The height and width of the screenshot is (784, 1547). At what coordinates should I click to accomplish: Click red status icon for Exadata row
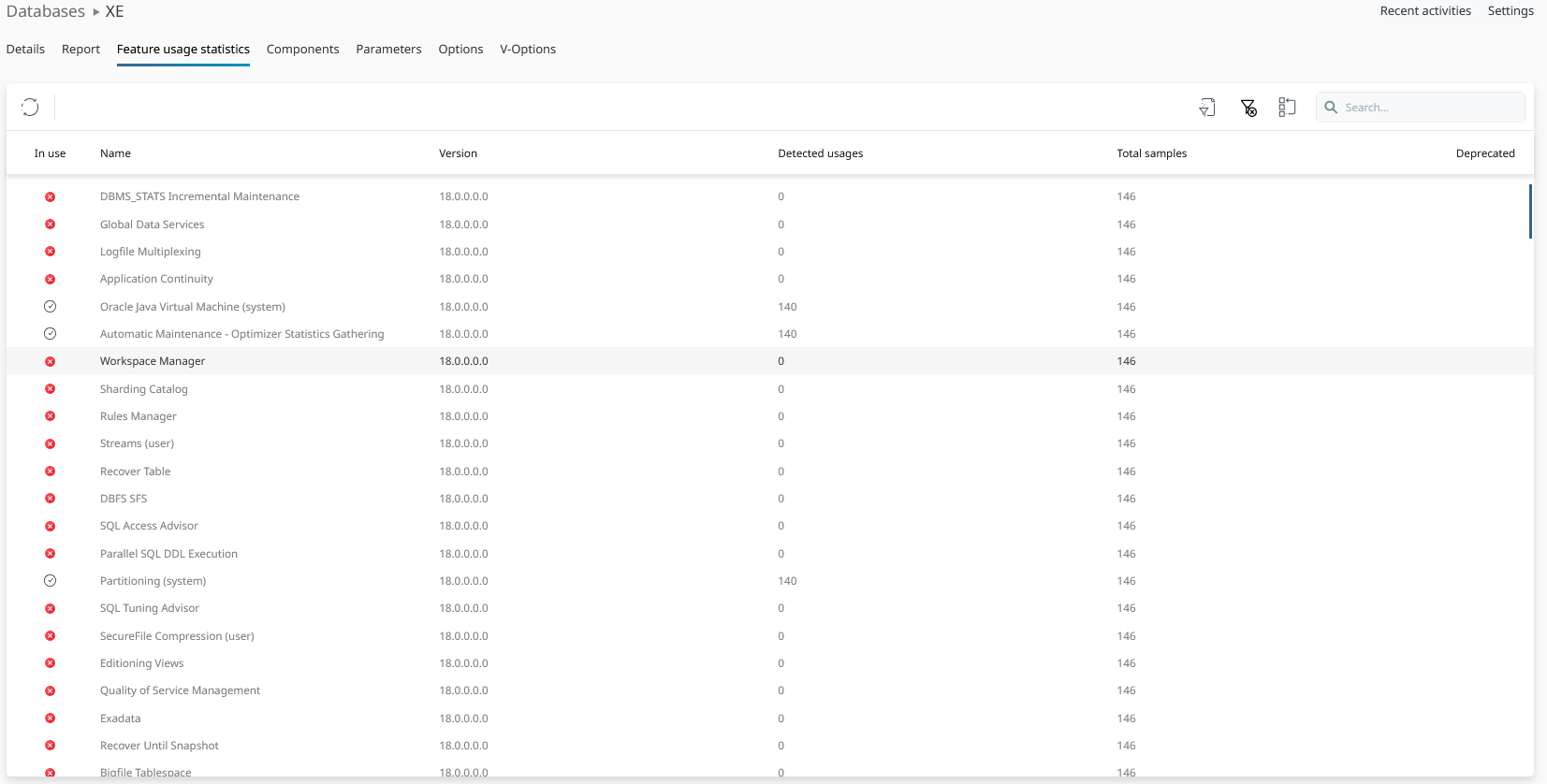tap(51, 719)
